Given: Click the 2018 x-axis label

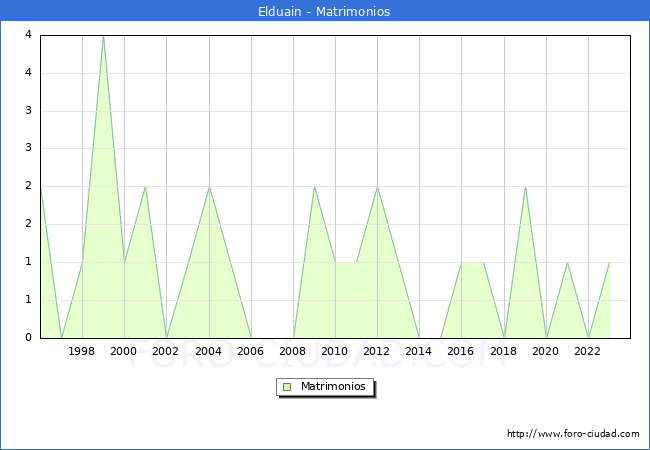Looking at the screenshot, I should tap(503, 351).
